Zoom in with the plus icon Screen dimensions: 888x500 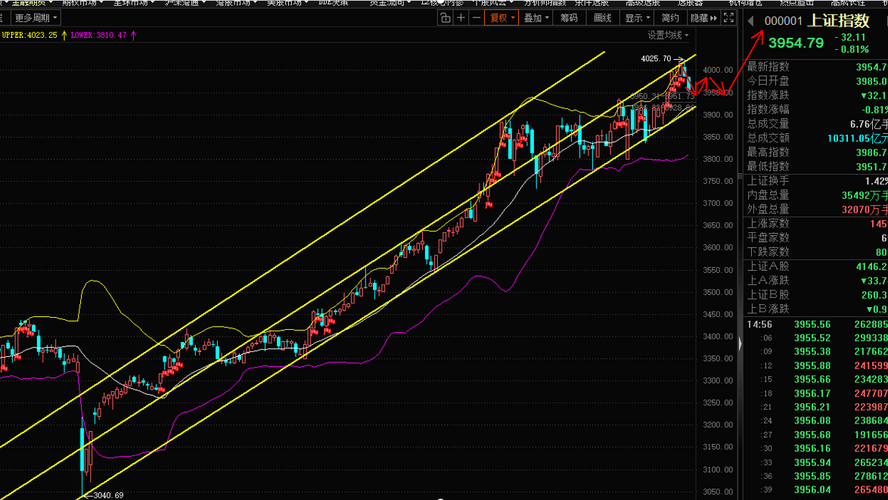(461, 18)
